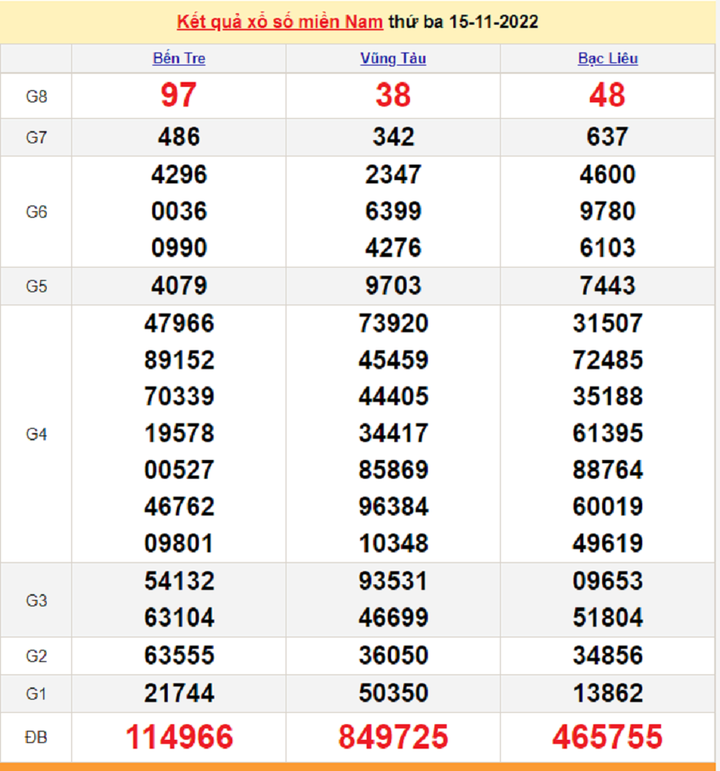
Task: Follow the Vũng Tàu column header link
Action: [x=393, y=58]
